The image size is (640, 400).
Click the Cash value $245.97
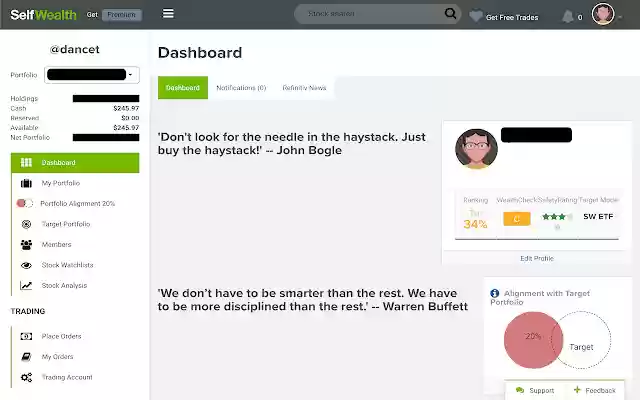pos(126,108)
